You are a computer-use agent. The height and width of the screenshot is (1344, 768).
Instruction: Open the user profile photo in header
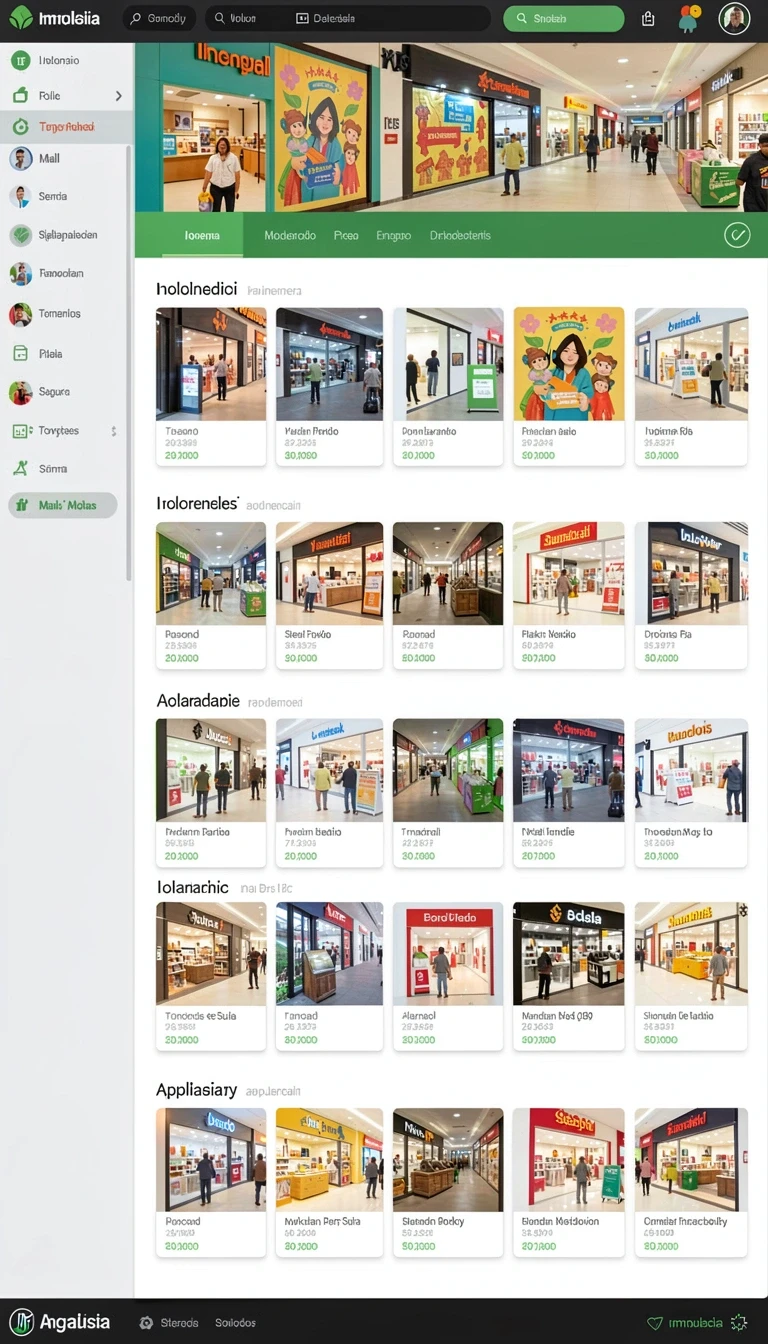tap(734, 18)
